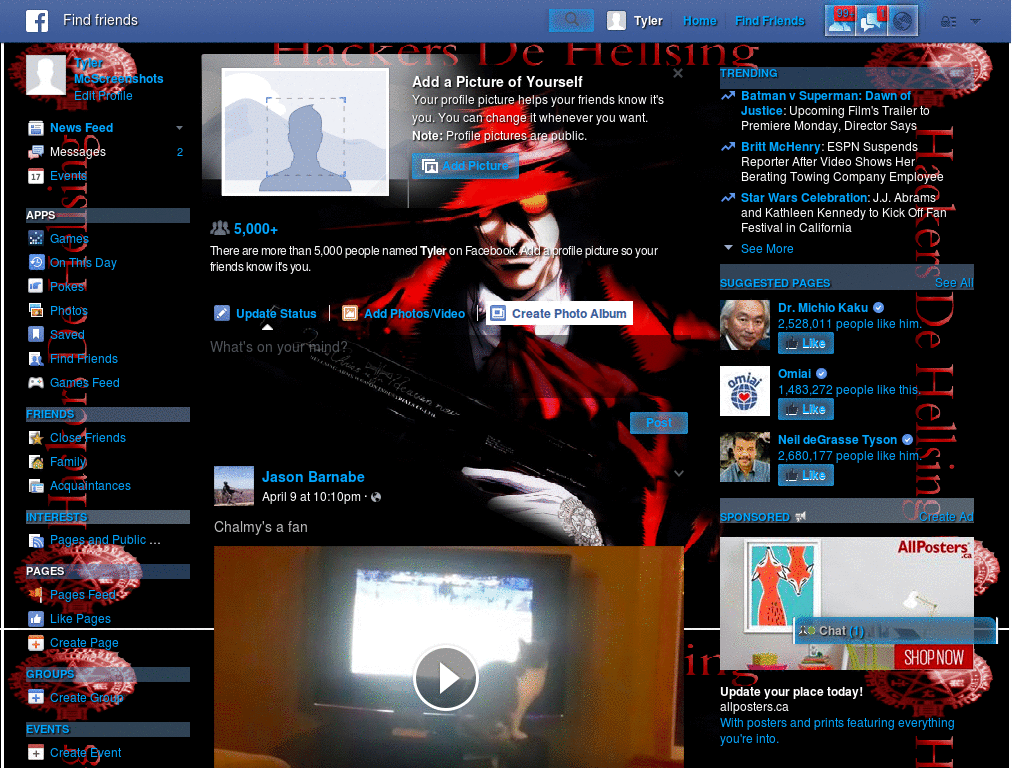The image size is (1024, 768).
Task: Open Like Pages link in sidebar
Action: [x=80, y=618]
